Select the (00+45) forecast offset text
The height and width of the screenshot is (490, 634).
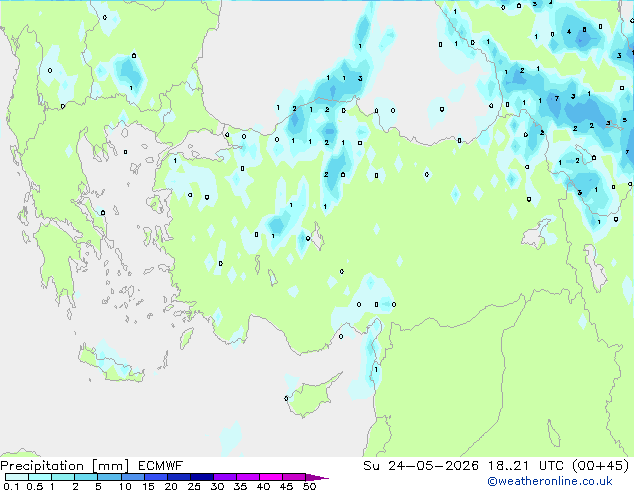click(601, 466)
